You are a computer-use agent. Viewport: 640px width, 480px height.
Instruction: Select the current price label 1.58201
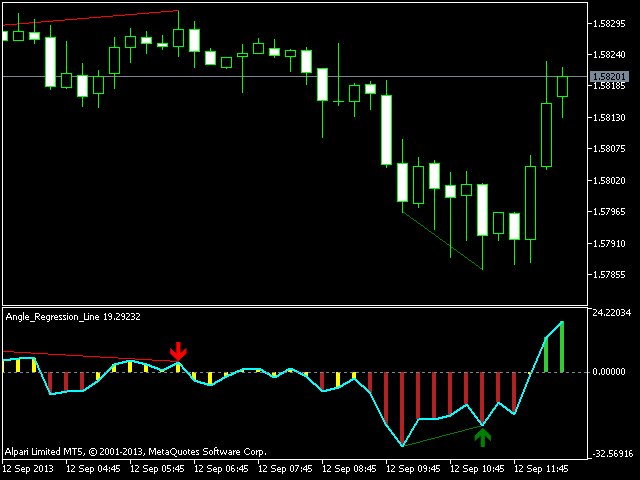tap(609, 76)
